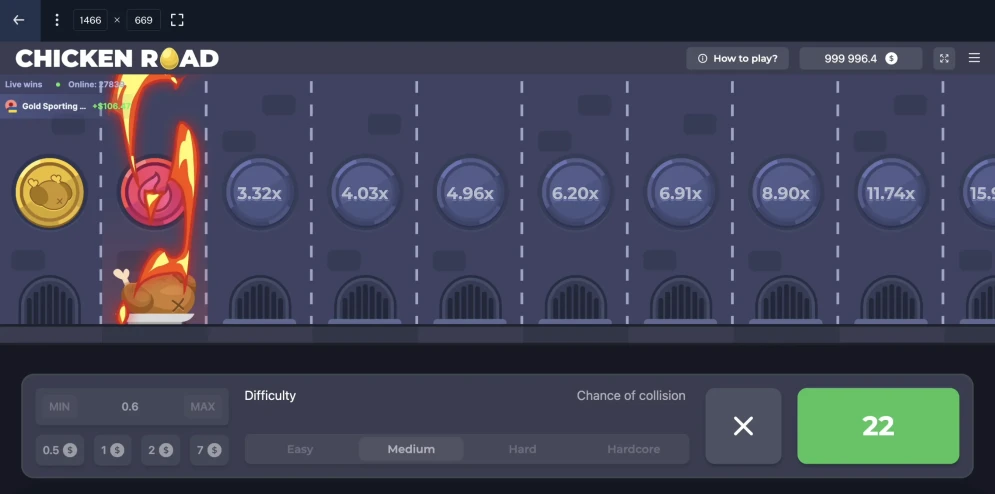Click the green 22 button
The height and width of the screenshot is (494, 995).
[878, 426]
